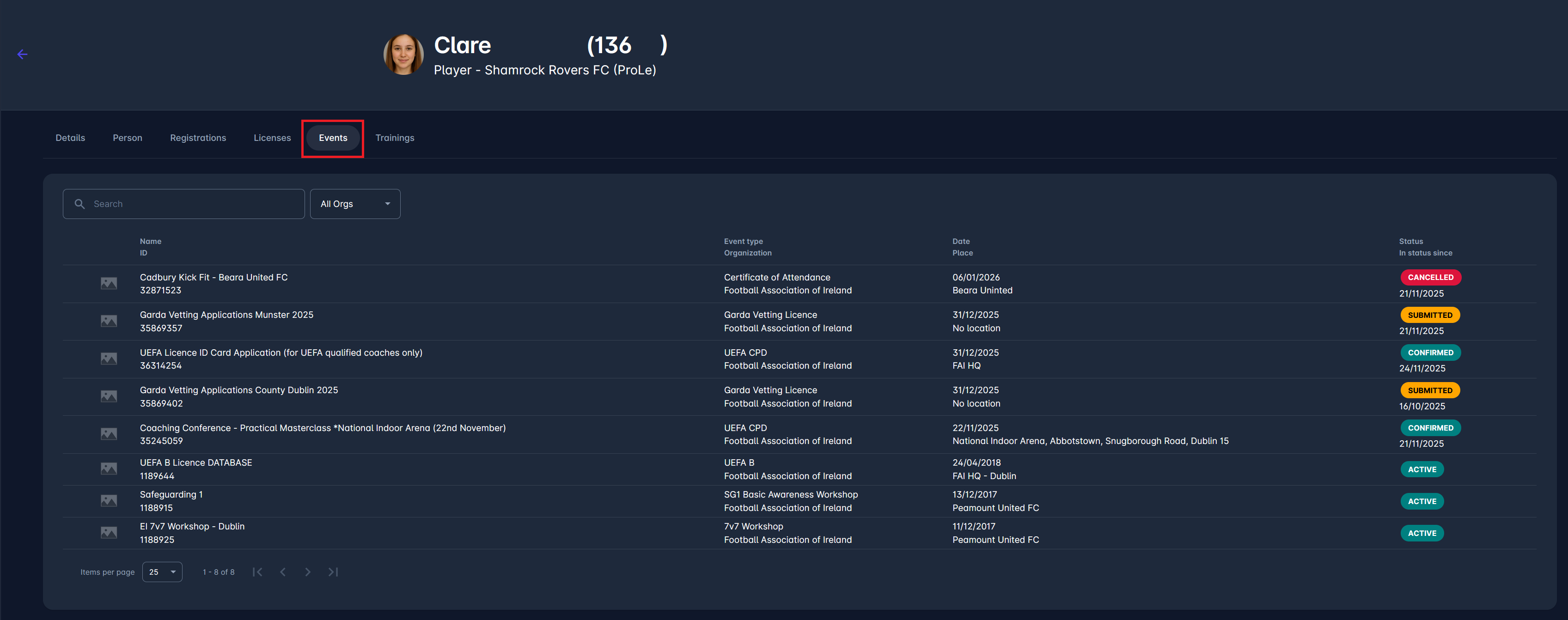Image resolution: width=1568 pixels, height=620 pixels.
Task: Click the CANCELLED status badge
Action: pos(1430,278)
